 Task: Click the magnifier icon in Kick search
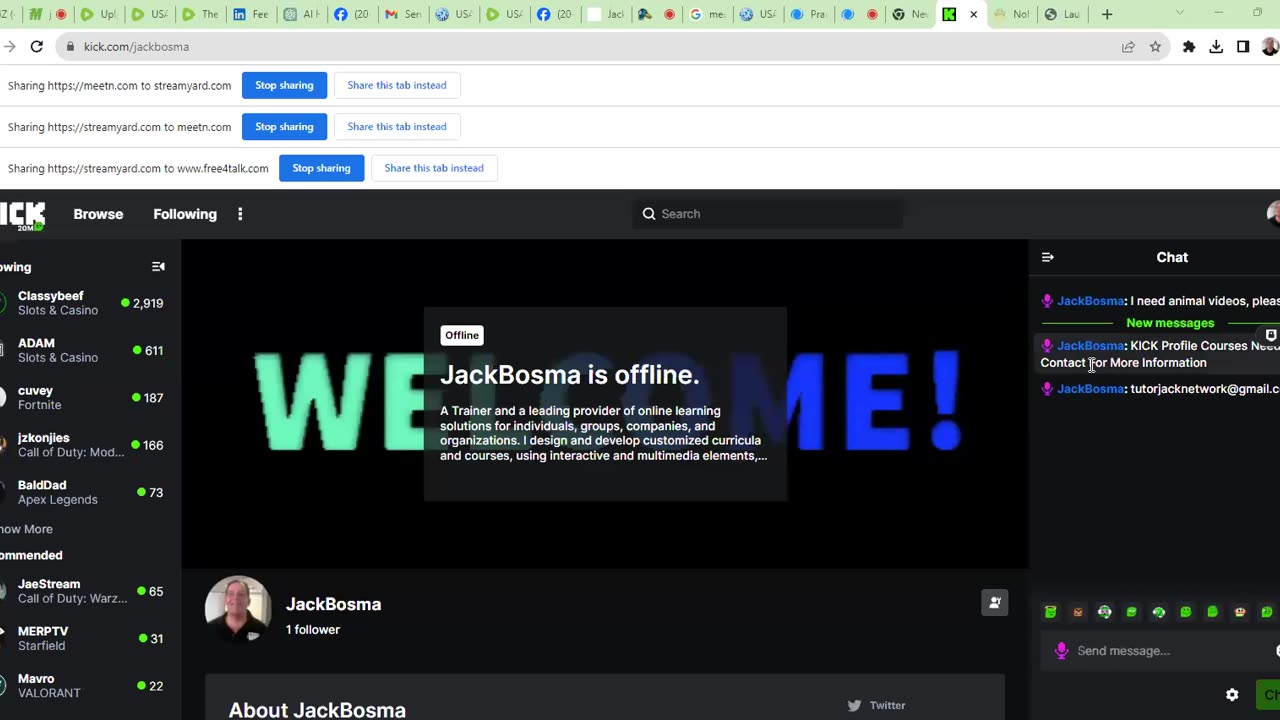(x=649, y=214)
